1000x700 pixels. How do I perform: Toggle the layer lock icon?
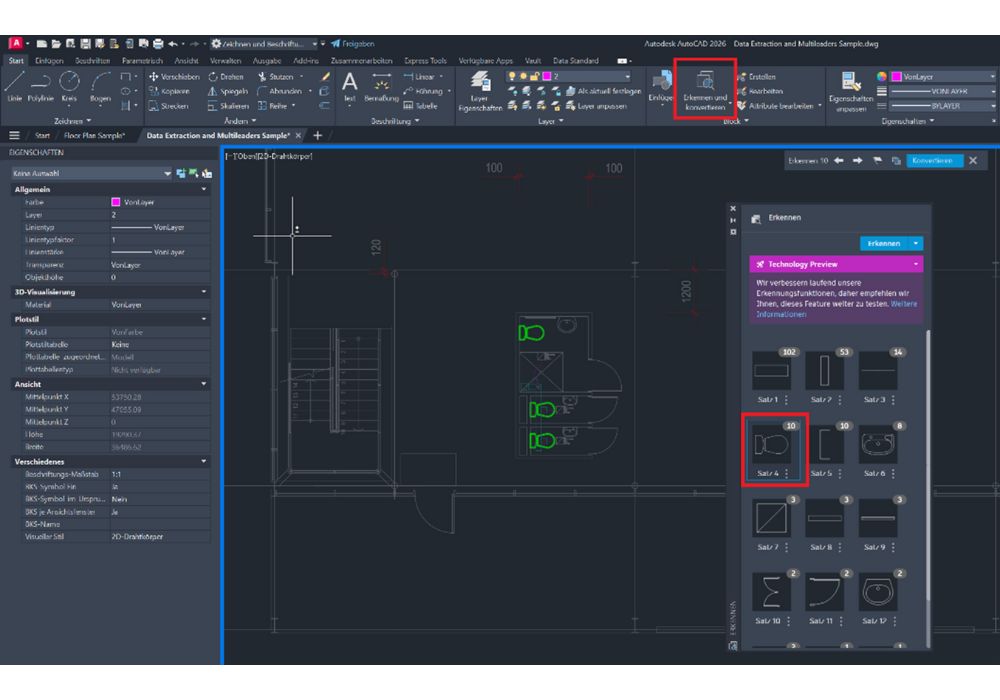click(536, 76)
